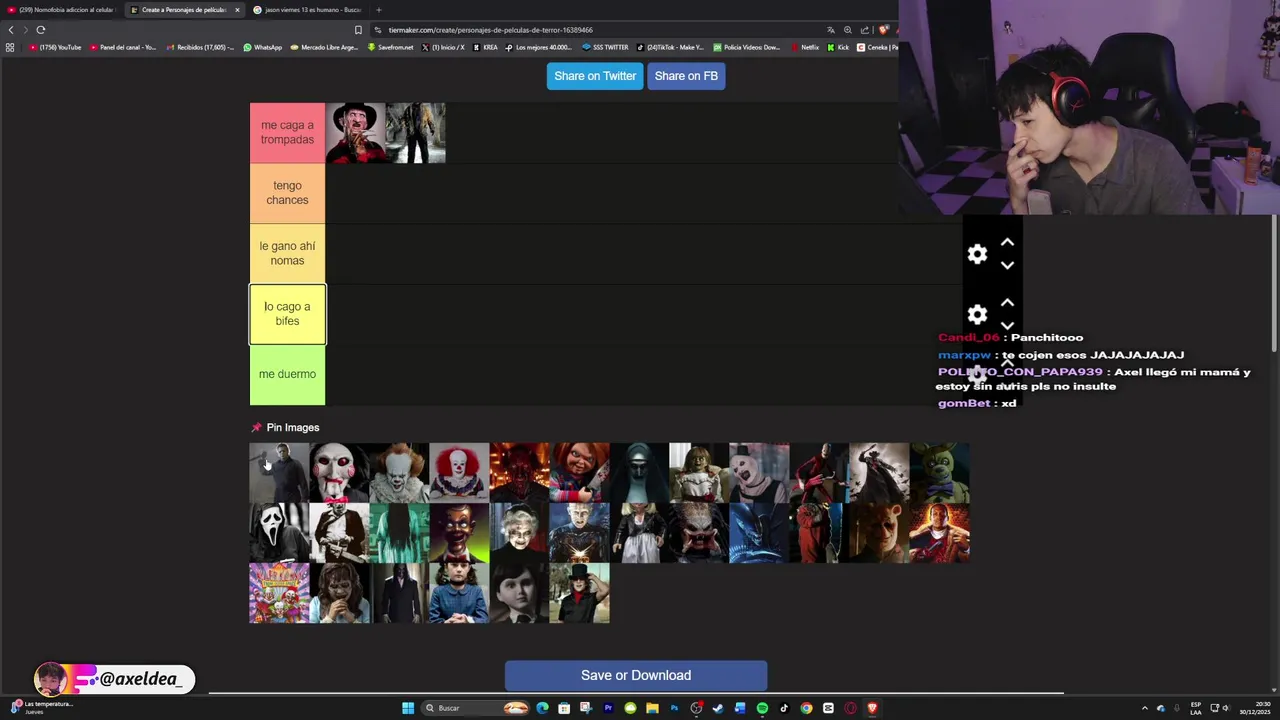Reload the tiermaker page
This screenshot has width=1280, height=720.
pyautogui.click(x=40, y=30)
